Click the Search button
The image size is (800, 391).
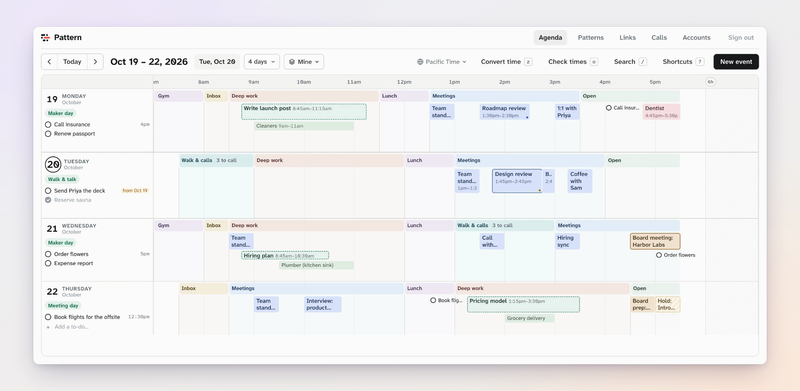630,62
